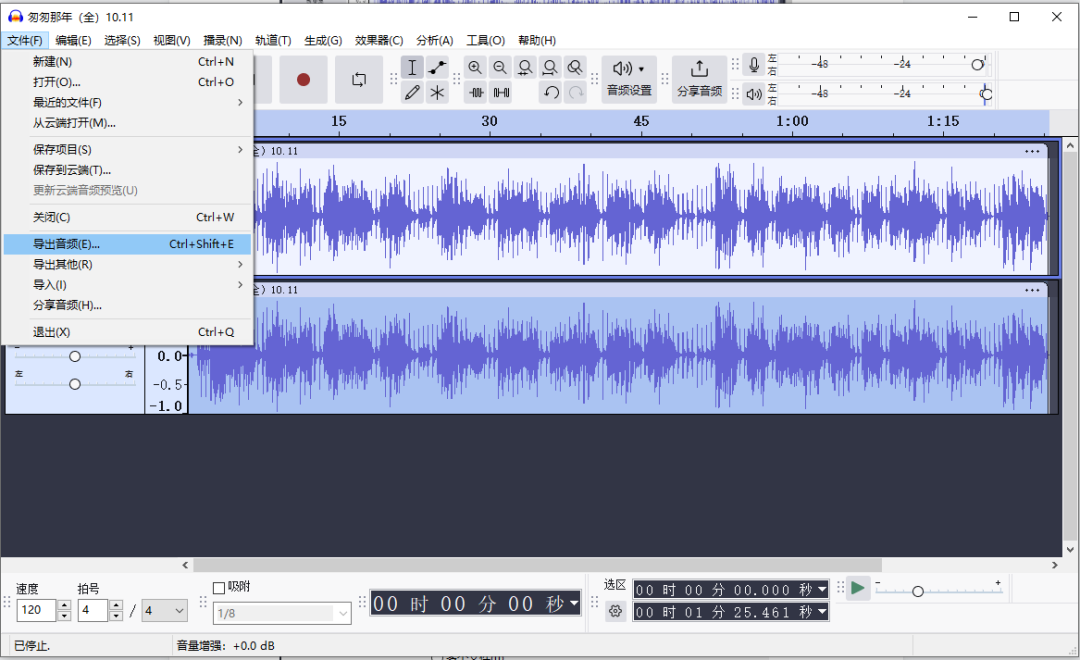Click the Record button
The image size is (1080, 660).
(303, 80)
